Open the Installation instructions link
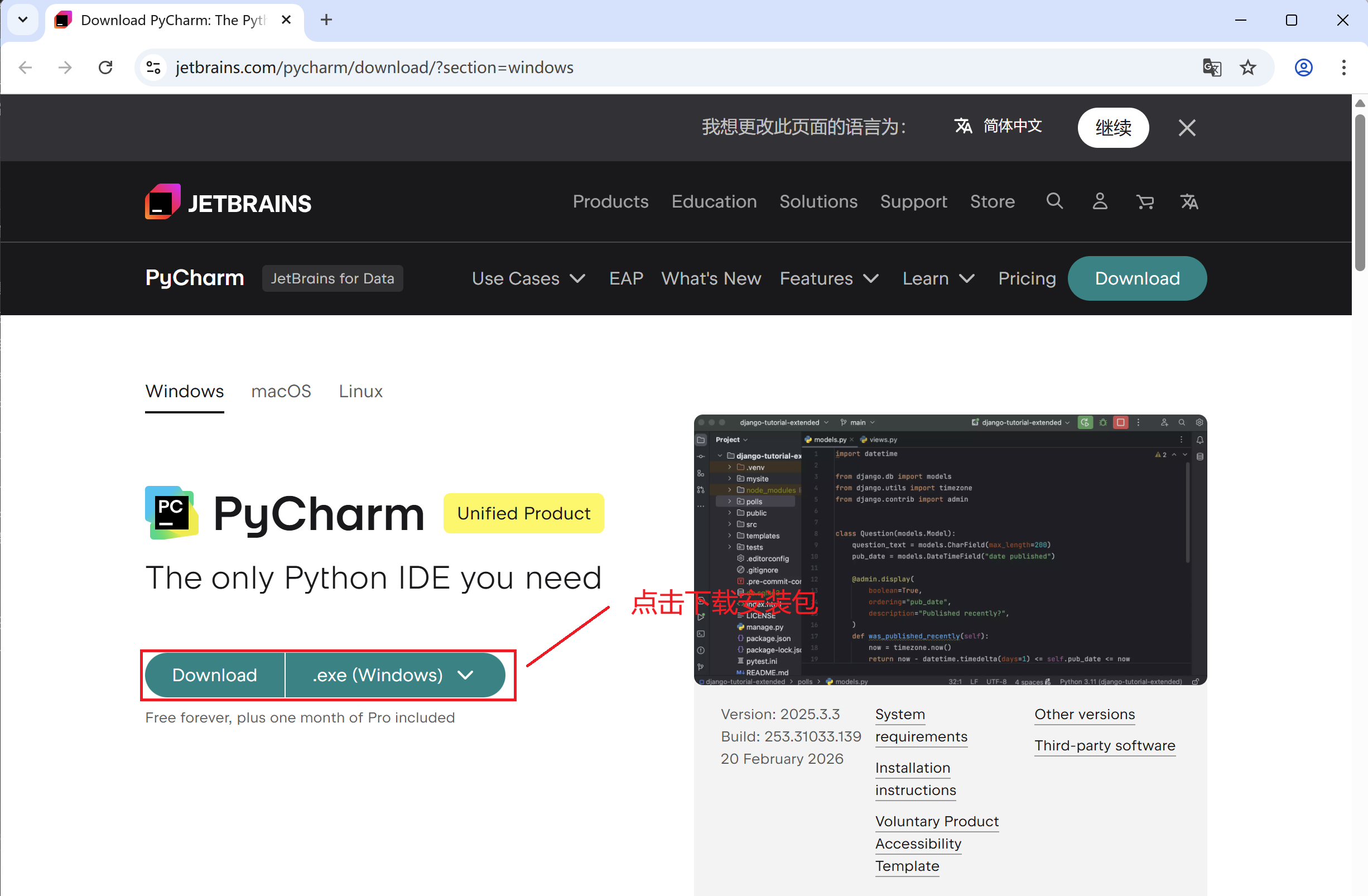The width and height of the screenshot is (1368, 896). point(915,779)
